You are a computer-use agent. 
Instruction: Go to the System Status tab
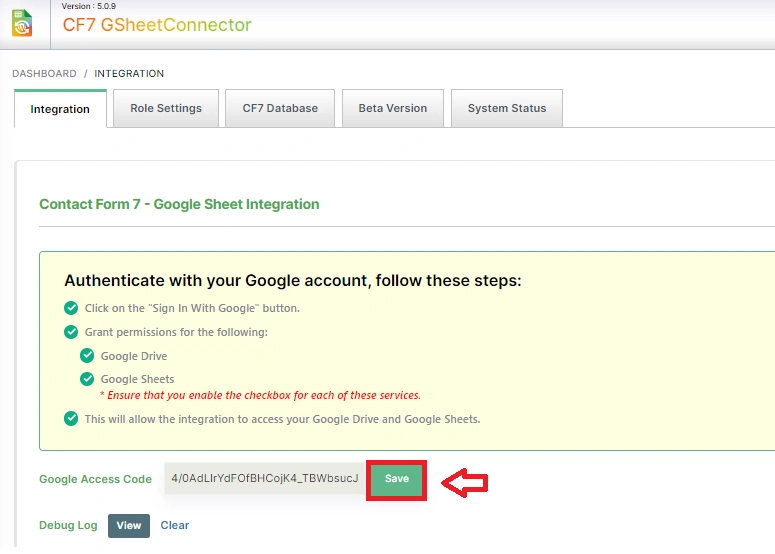pyautogui.click(x=507, y=108)
